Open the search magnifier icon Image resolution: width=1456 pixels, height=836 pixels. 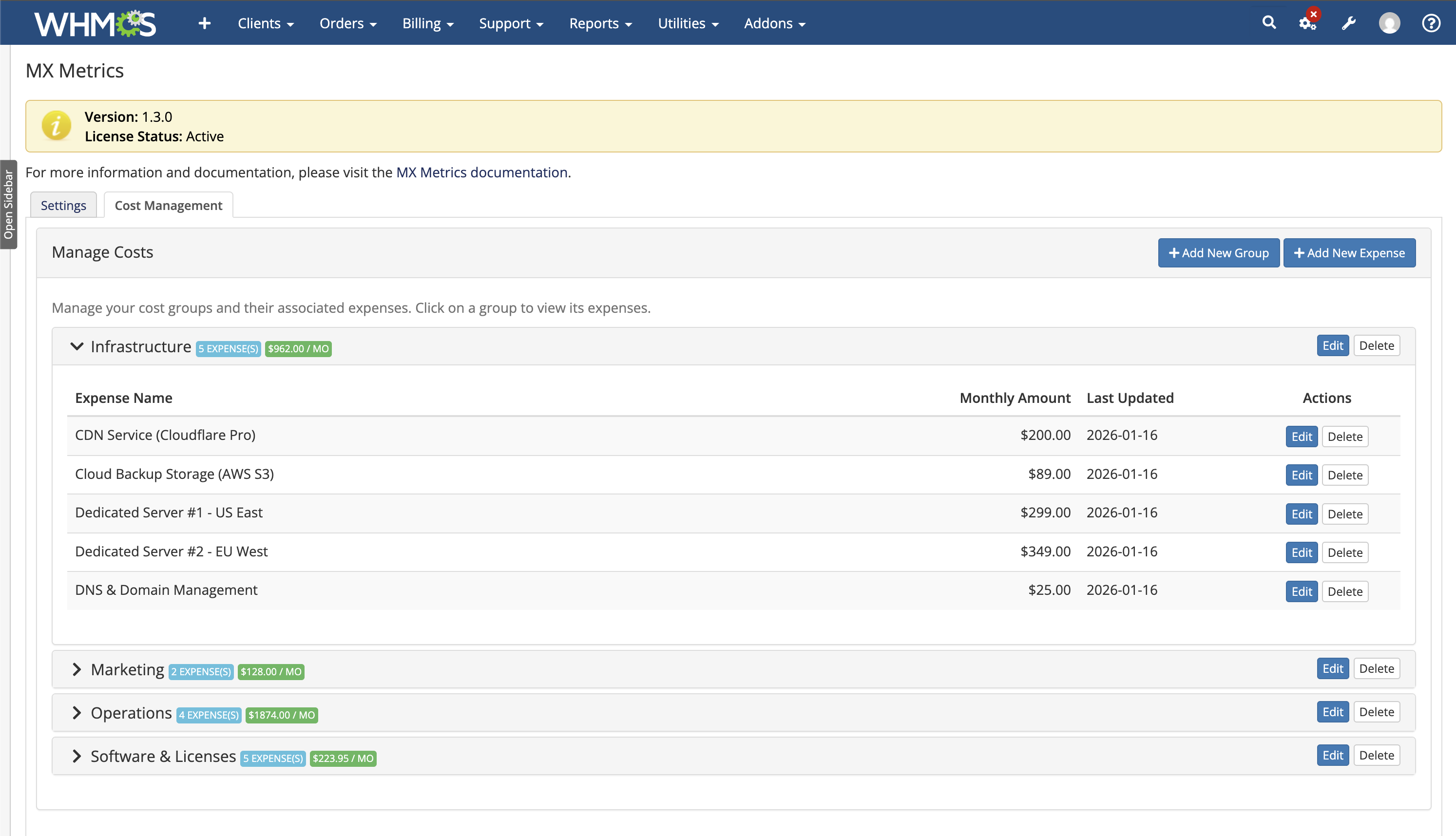1269,23
